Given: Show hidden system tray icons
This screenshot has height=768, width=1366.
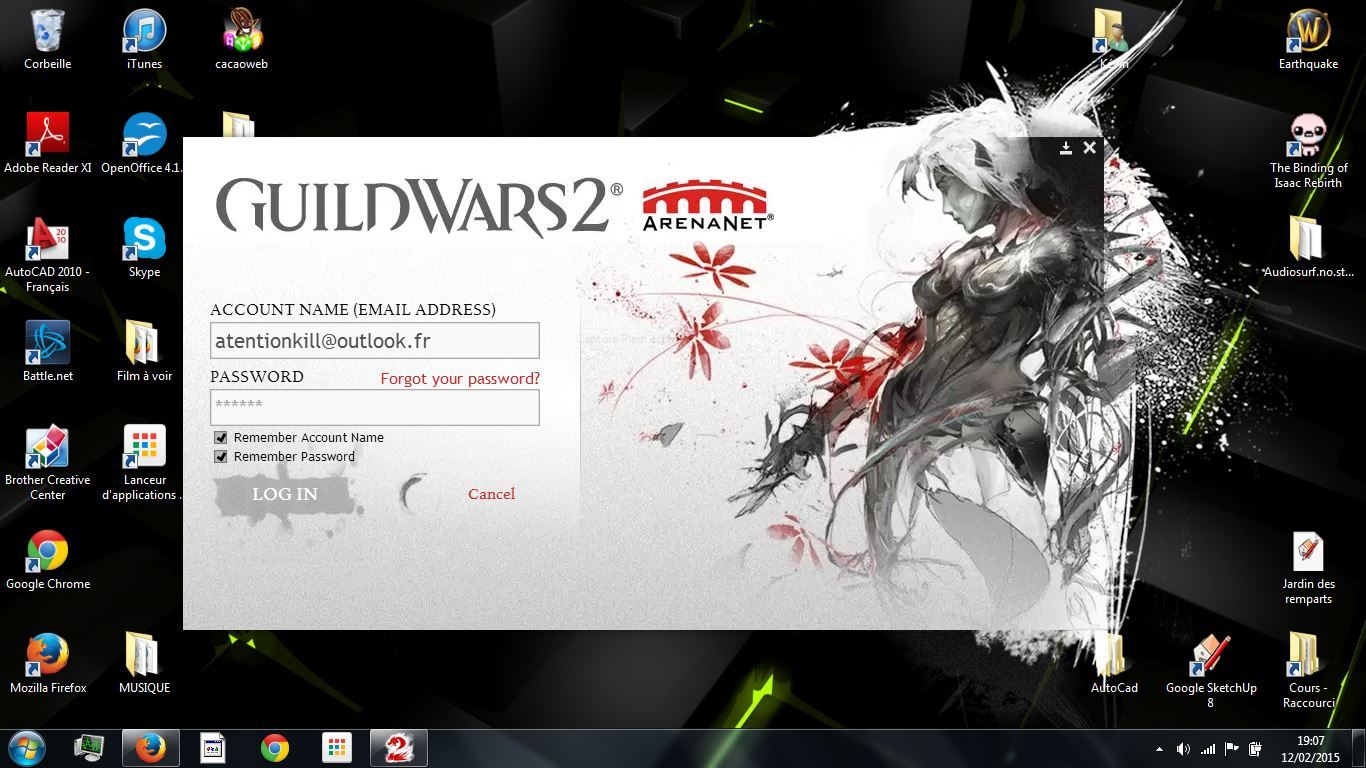Looking at the screenshot, I should 1159,749.
